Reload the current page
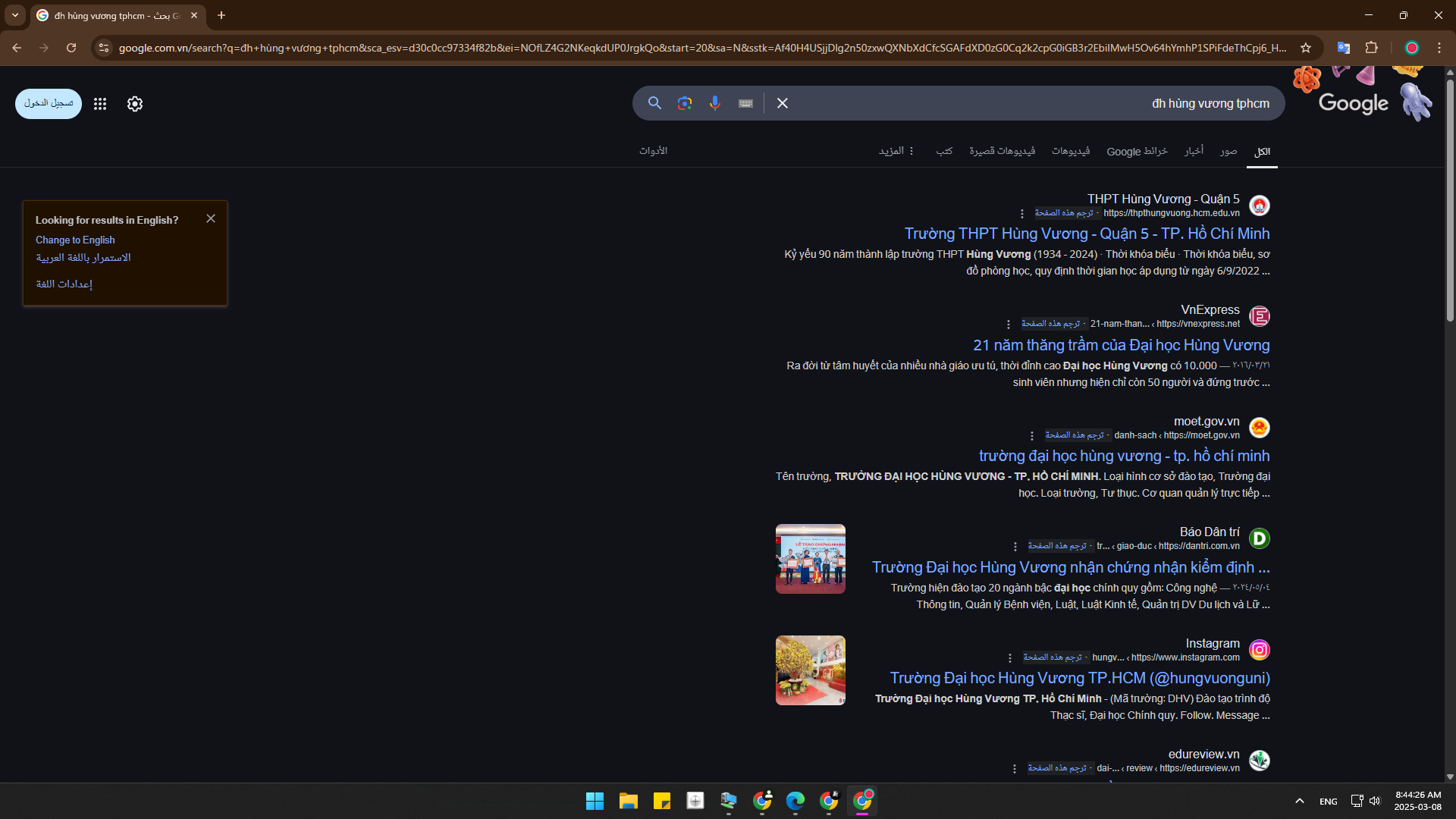 pyautogui.click(x=71, y=48)
